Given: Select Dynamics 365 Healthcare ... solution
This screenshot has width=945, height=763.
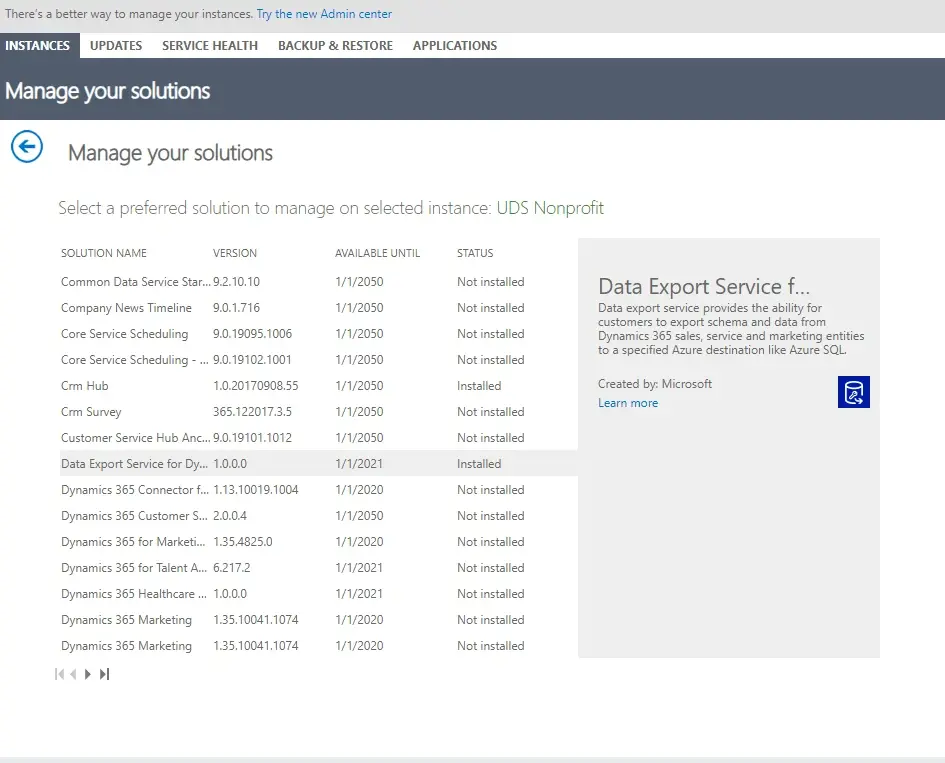Looking at the screenshot, I should tap(319, 594).
